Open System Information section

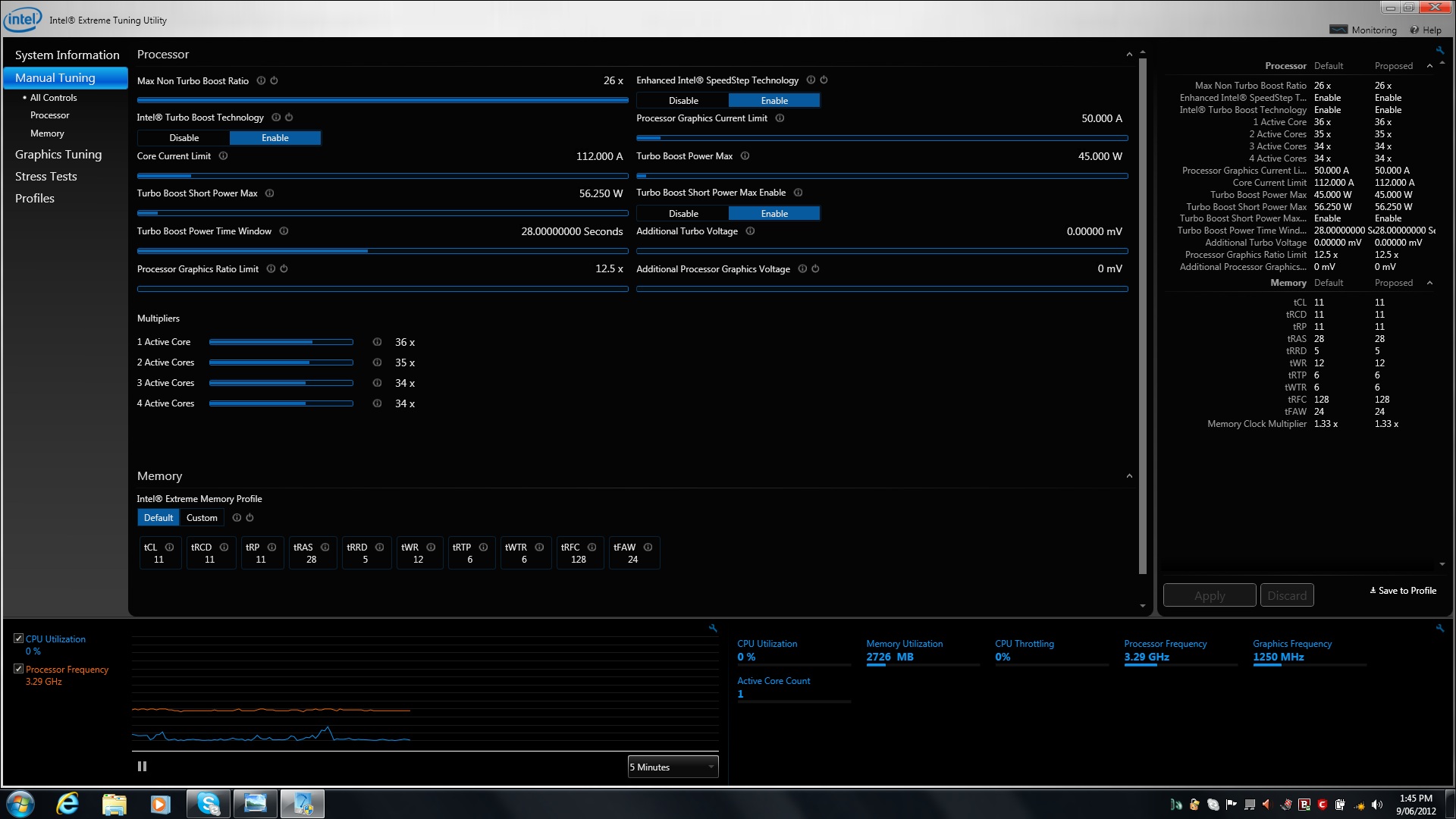(x=67, y=55)
